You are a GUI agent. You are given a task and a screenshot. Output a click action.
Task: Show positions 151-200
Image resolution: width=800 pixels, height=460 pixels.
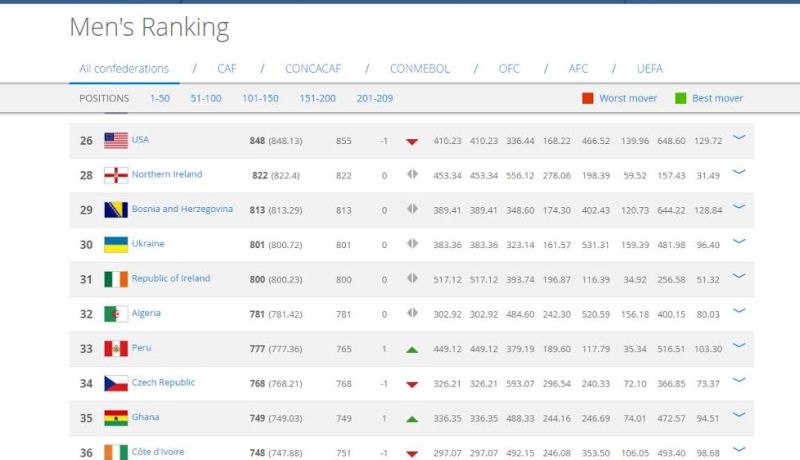[x=317, y=98]
